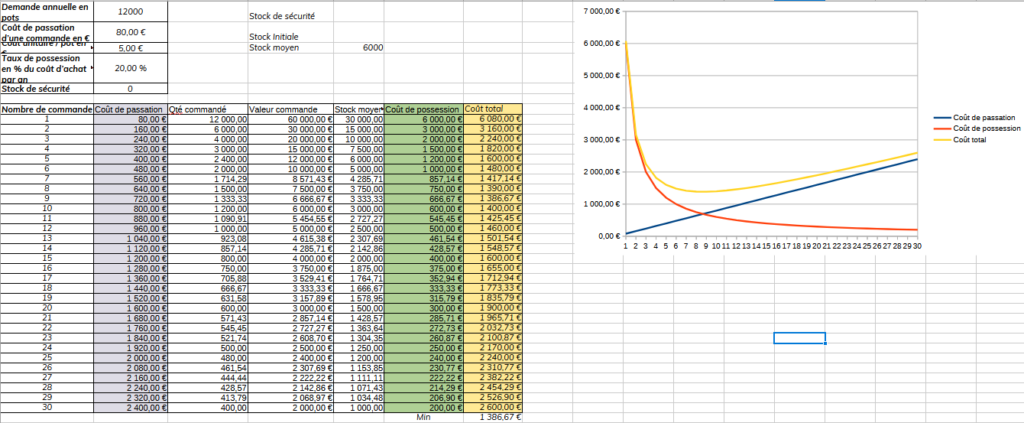Select the 'Min' label cell below the table
This screenshot has width=1024, height=423.
point(424,417)
